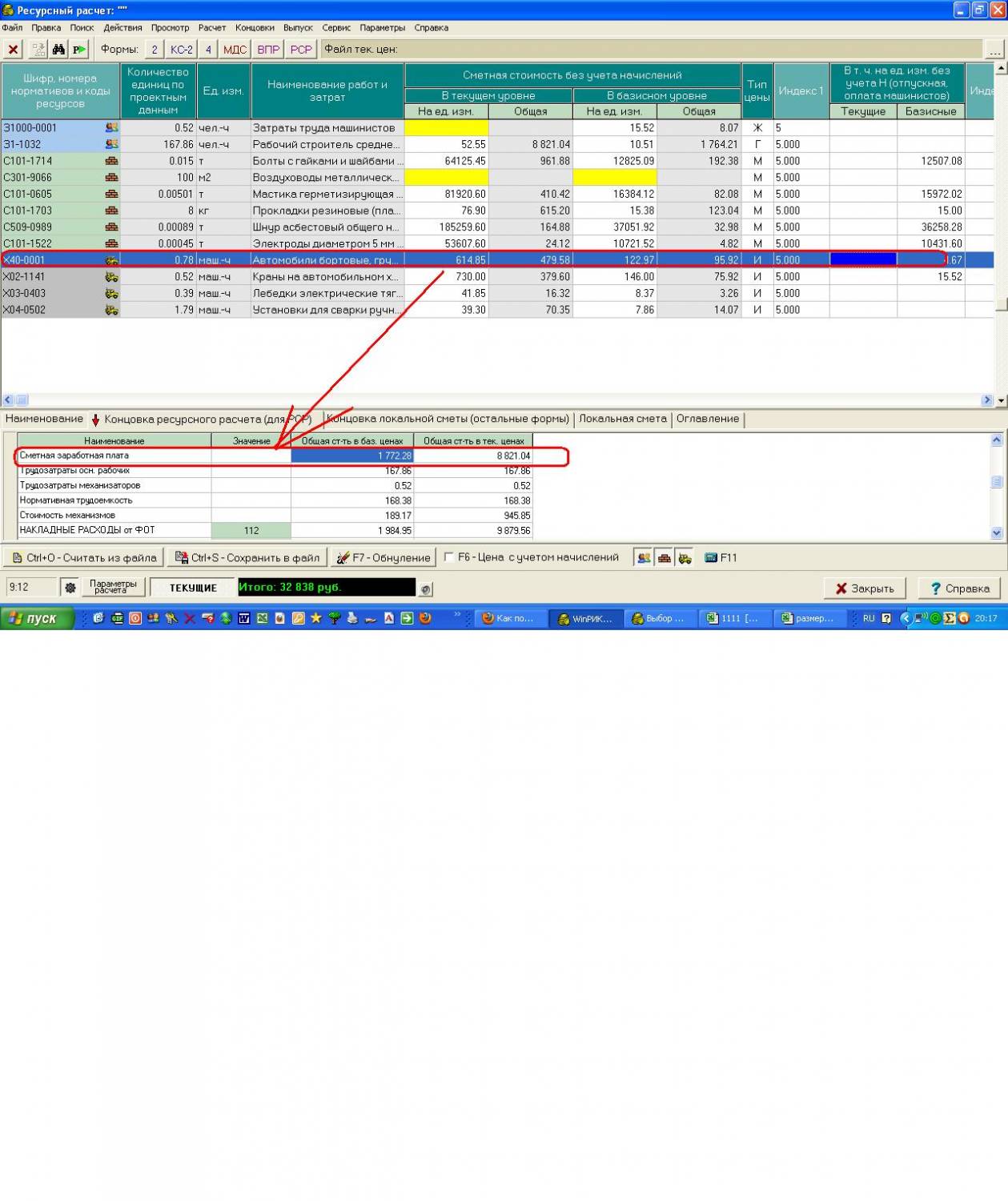Image resolution: width=1008 pixels, height=1201 pixels.
Task: Toggle the machines filter bulldozer icon
Action: tap(685, 558)
